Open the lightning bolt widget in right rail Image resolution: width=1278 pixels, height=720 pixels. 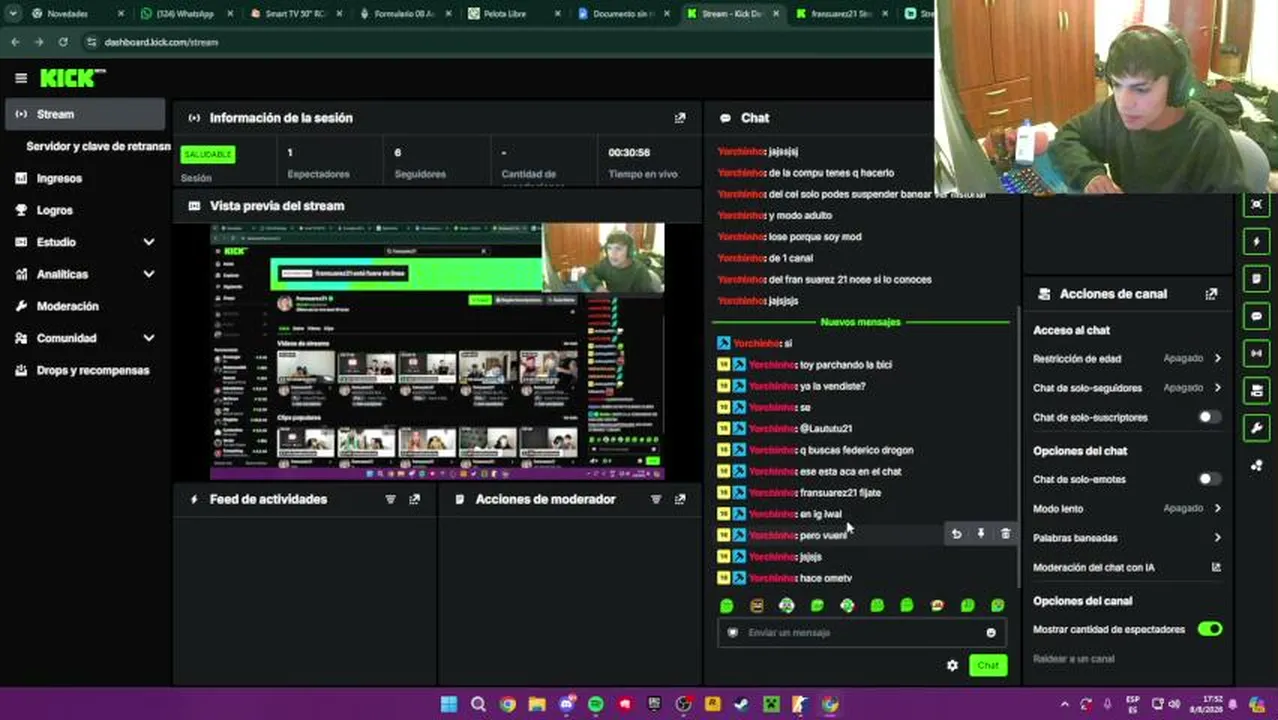tap(1257, 241)
